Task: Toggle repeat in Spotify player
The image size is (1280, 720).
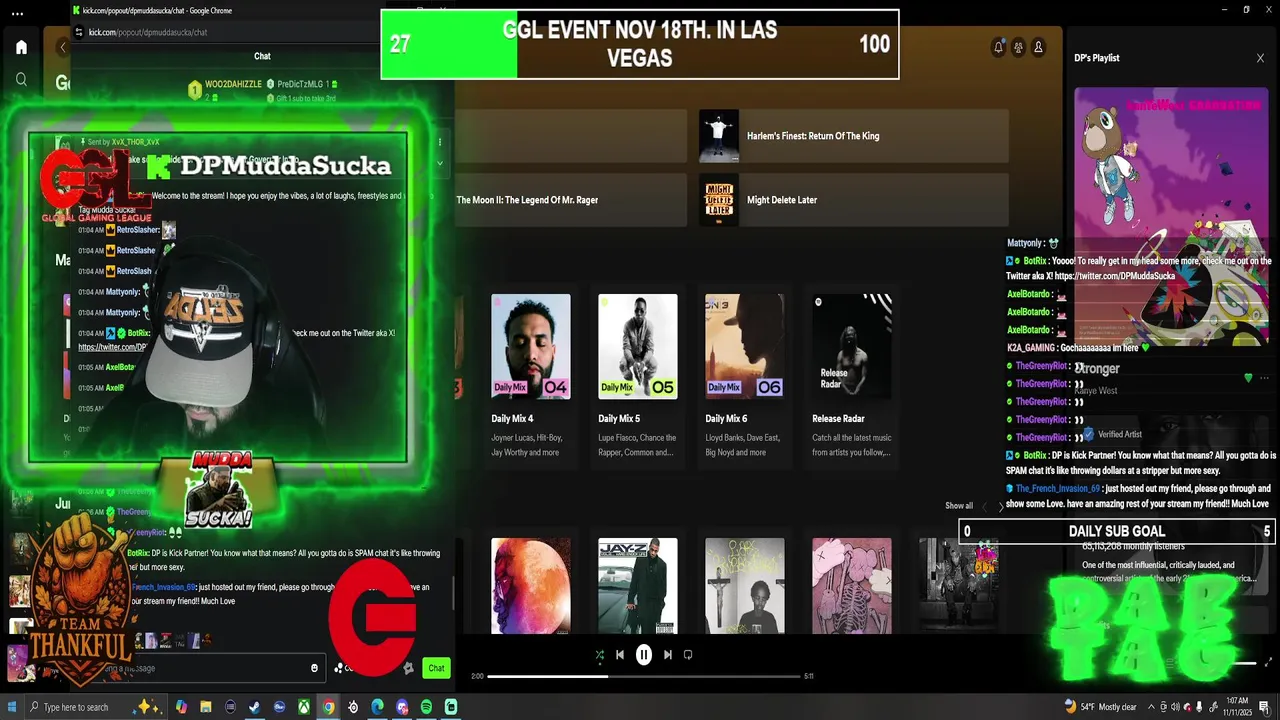Action: [688, 655]
